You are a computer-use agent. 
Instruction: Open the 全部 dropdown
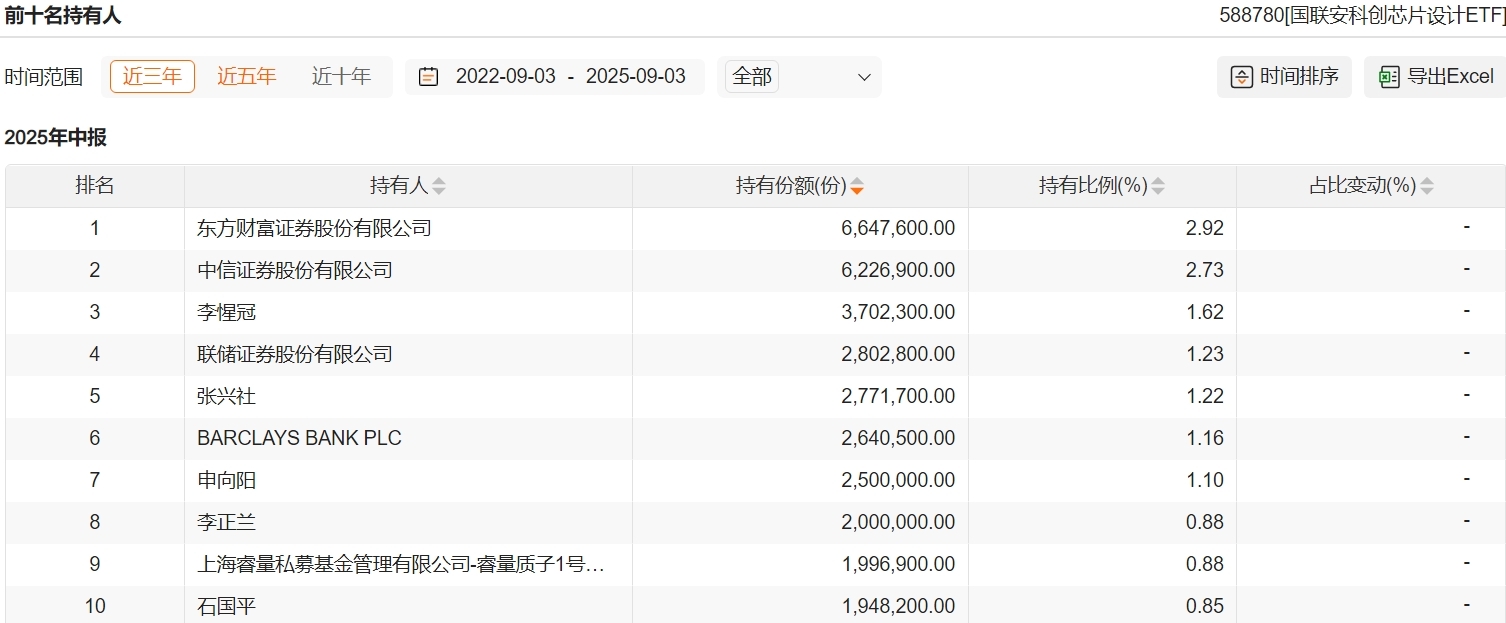(799, 77)
